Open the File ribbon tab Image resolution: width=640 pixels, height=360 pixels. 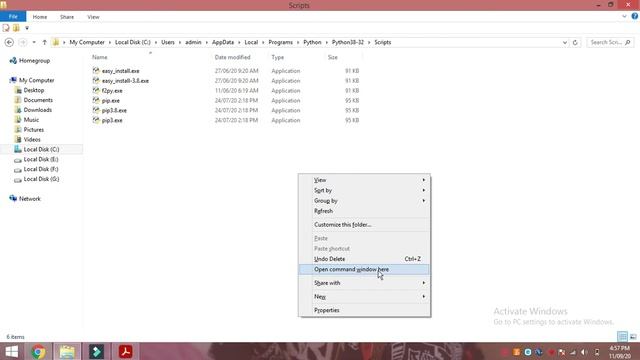13,17
